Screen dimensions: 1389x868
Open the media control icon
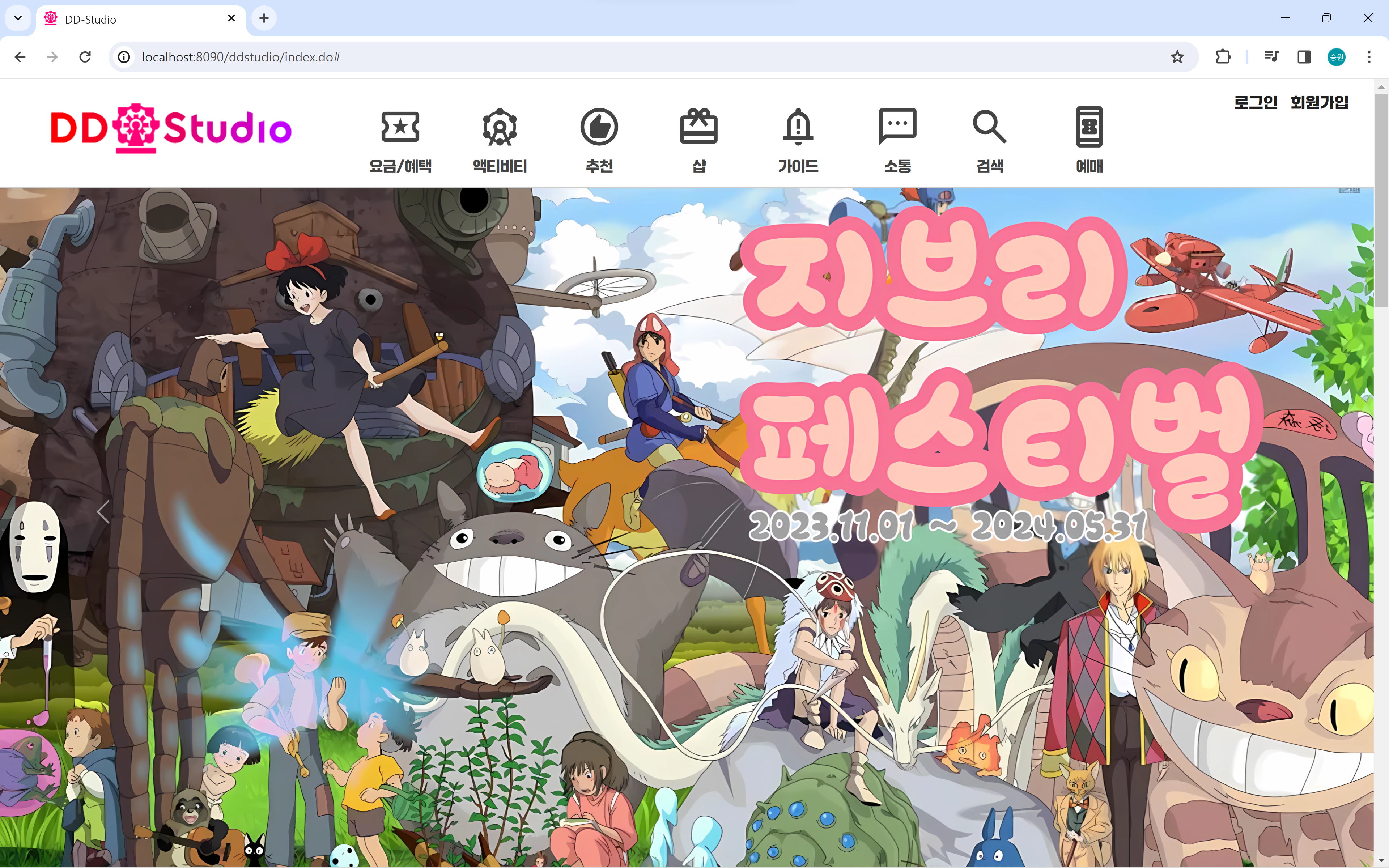tap(1271, 57)
